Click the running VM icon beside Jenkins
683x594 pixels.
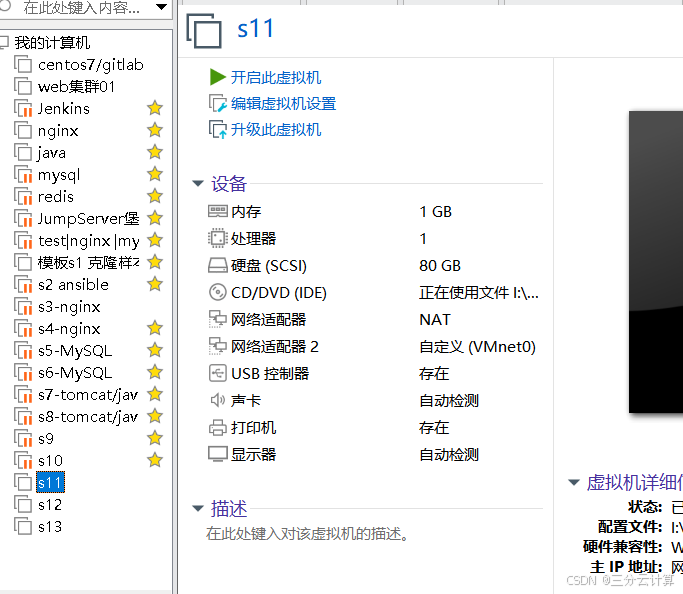point(23,108)
